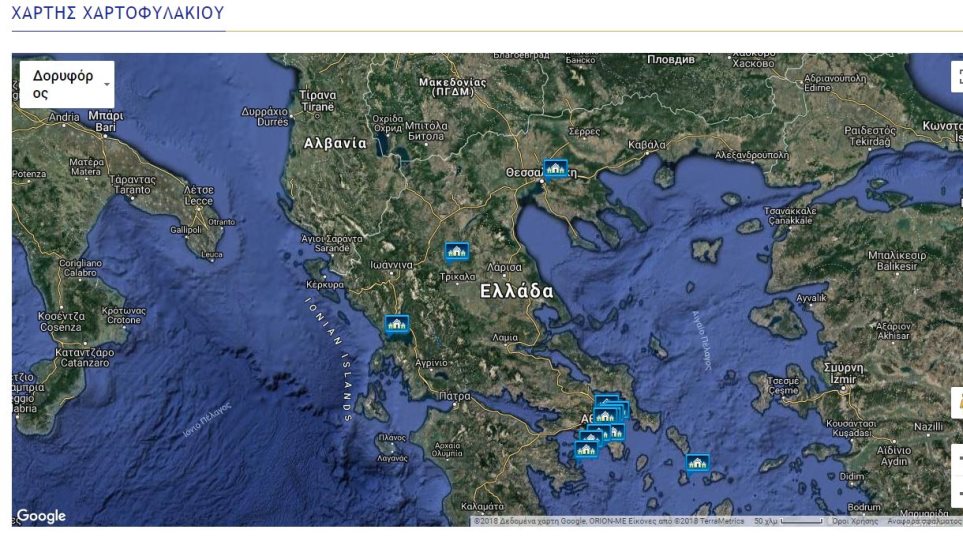Click the Αλβανία country label on the map
This screenshot has width=963, height=541.
pyautogui.click(x=335, y=143)
